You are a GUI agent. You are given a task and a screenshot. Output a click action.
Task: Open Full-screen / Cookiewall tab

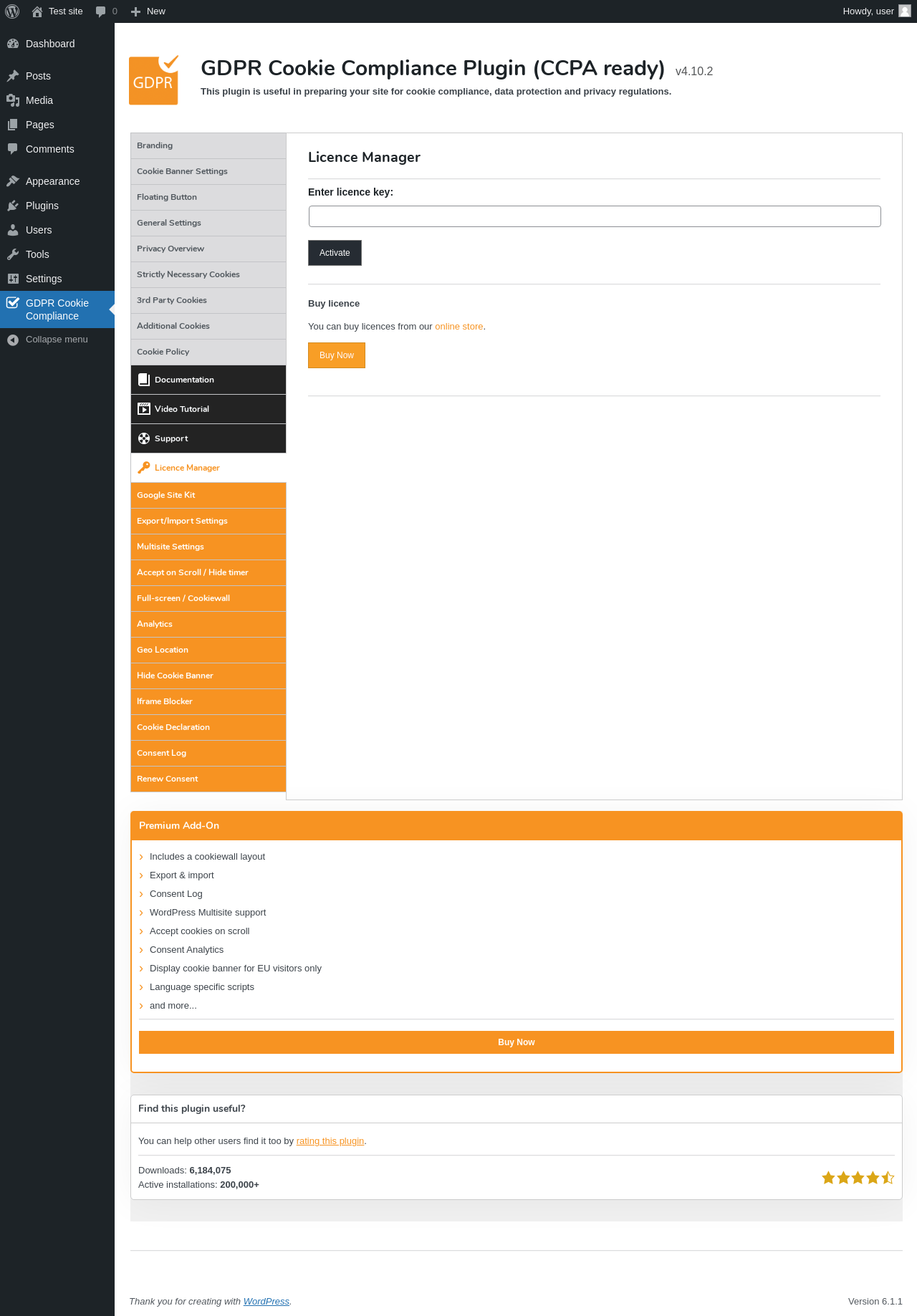point(208,598)
